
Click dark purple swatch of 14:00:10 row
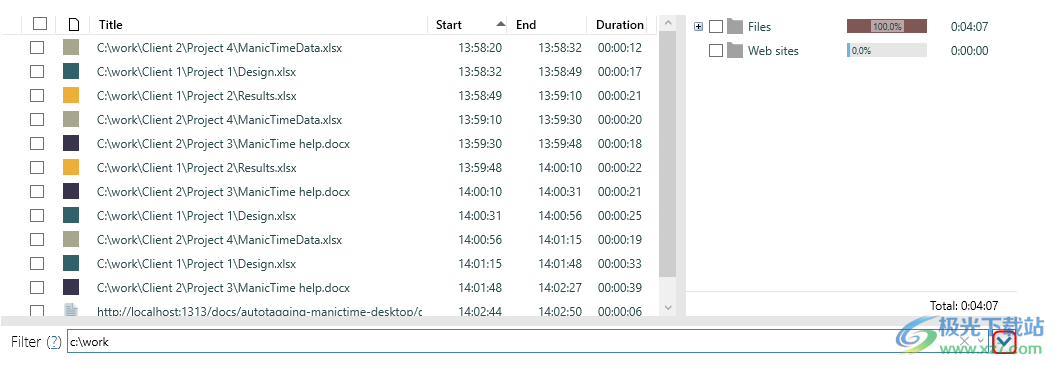coord(71,191)
